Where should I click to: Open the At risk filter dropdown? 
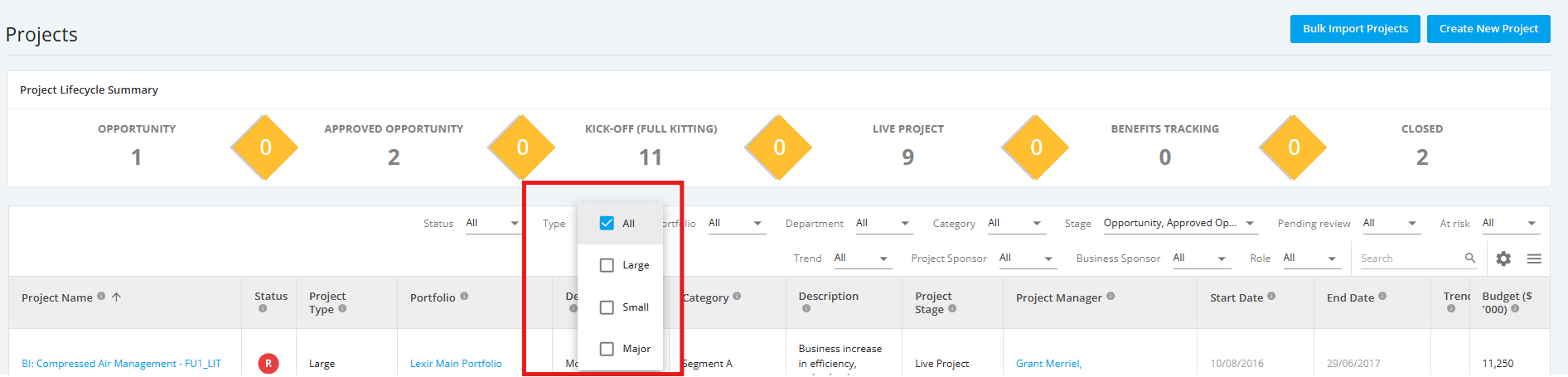coord(1510,223)
